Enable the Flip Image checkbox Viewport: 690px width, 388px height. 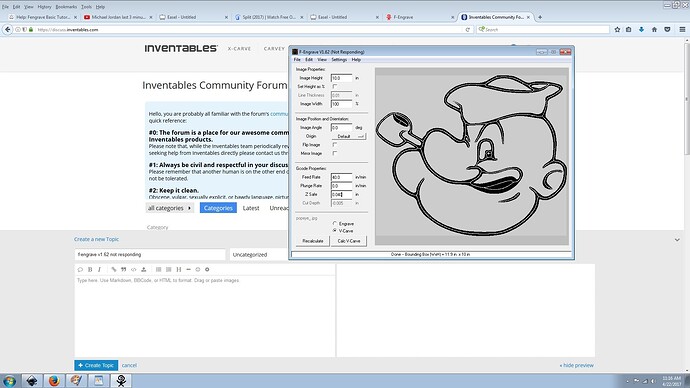[334, 145]
